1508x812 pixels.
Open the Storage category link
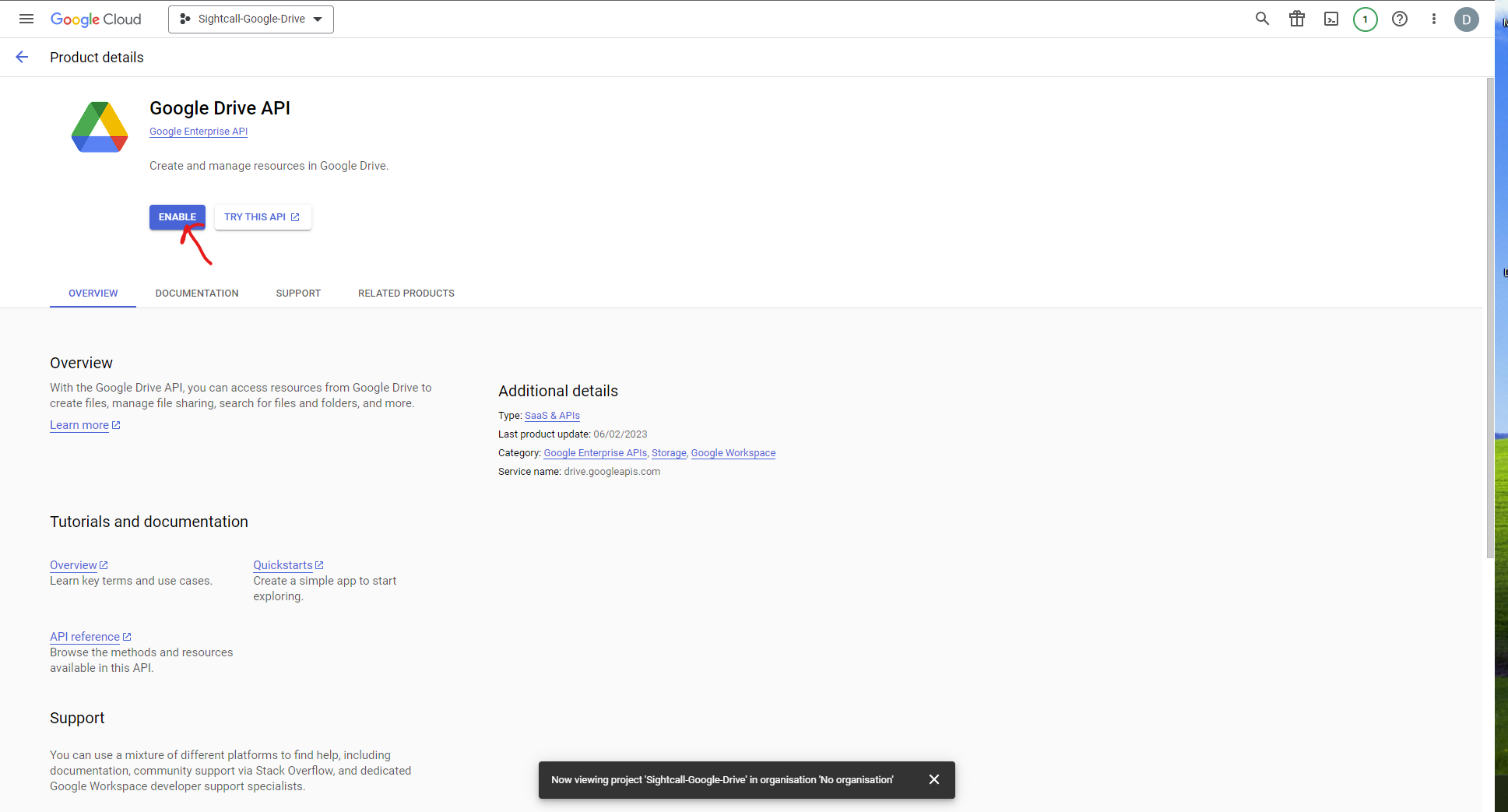tap(669, 453)
